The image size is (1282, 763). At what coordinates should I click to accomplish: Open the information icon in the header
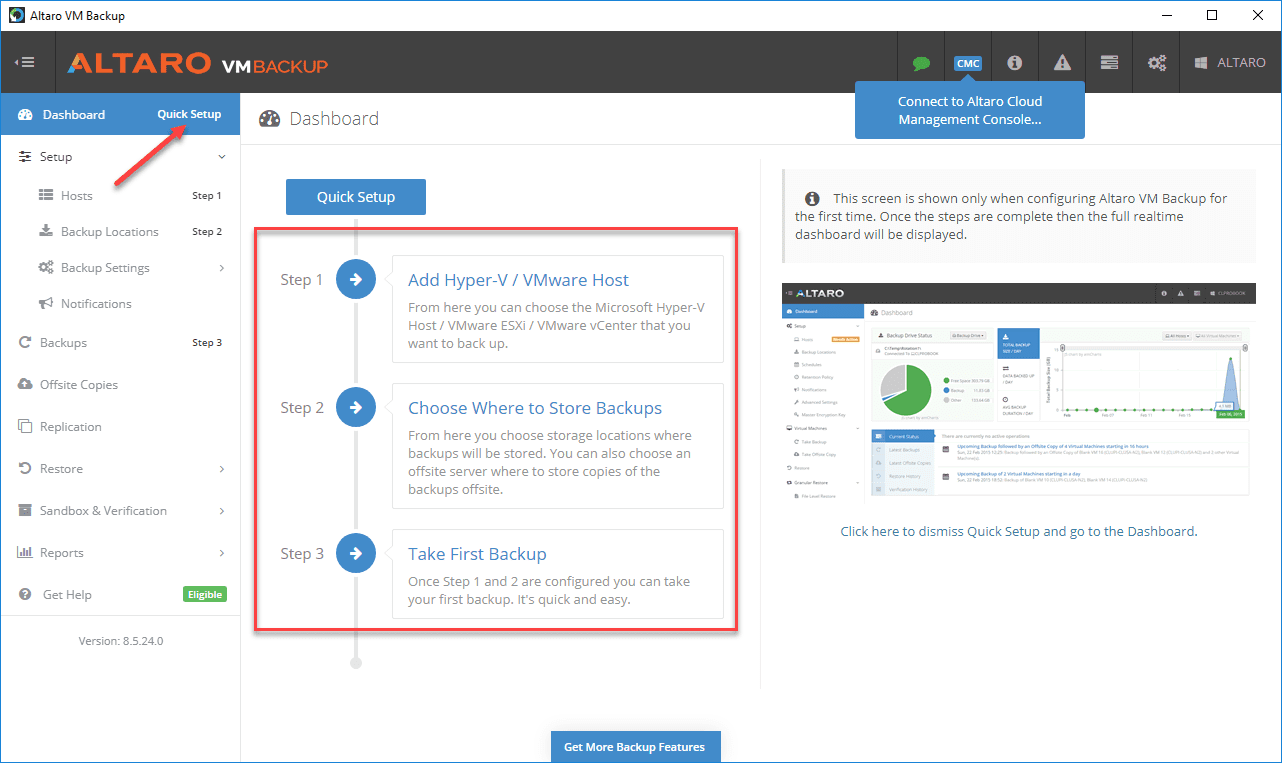[x=1014, y=63]
